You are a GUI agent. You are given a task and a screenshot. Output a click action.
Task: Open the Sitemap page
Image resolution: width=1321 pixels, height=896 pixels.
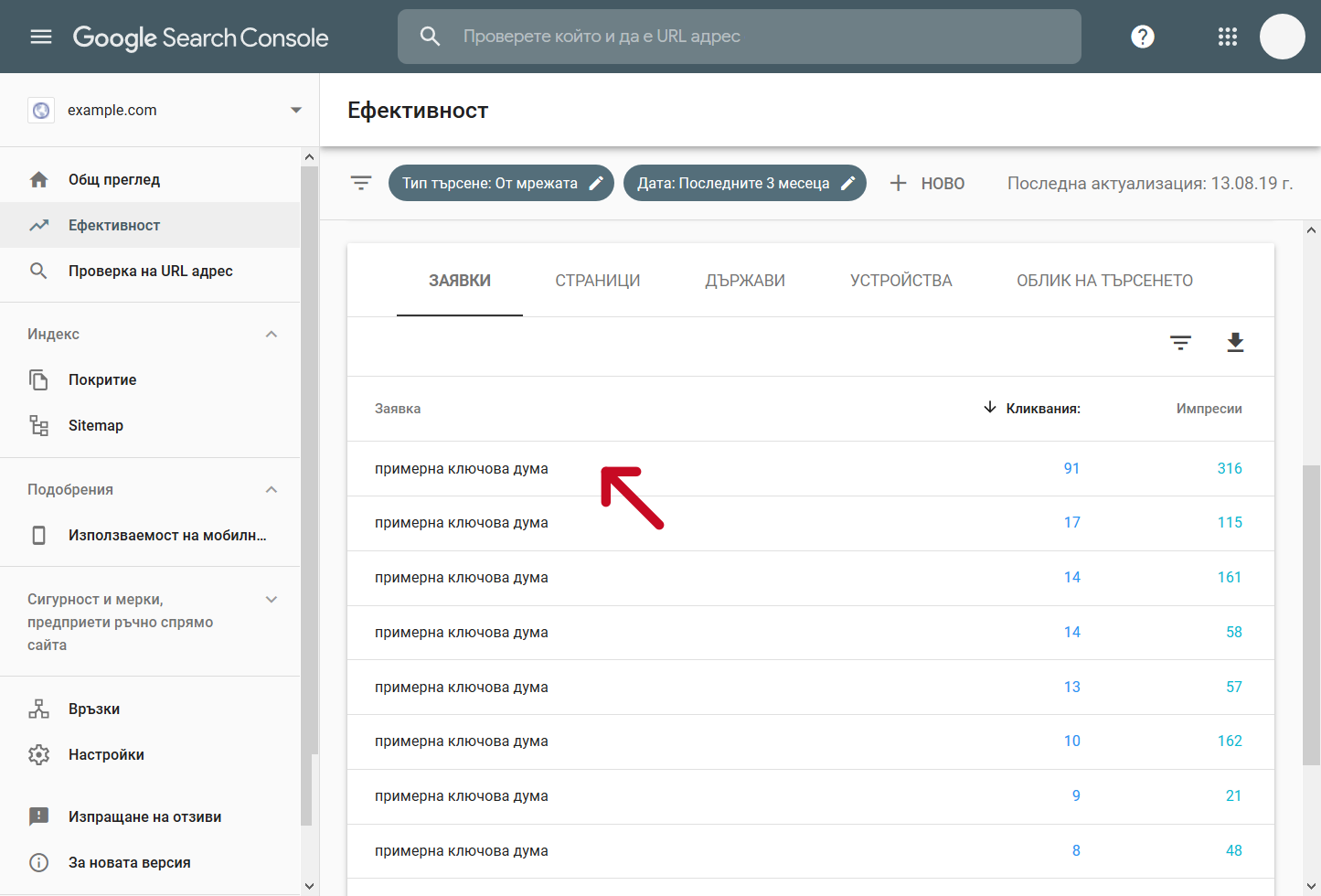coord(150,426)
